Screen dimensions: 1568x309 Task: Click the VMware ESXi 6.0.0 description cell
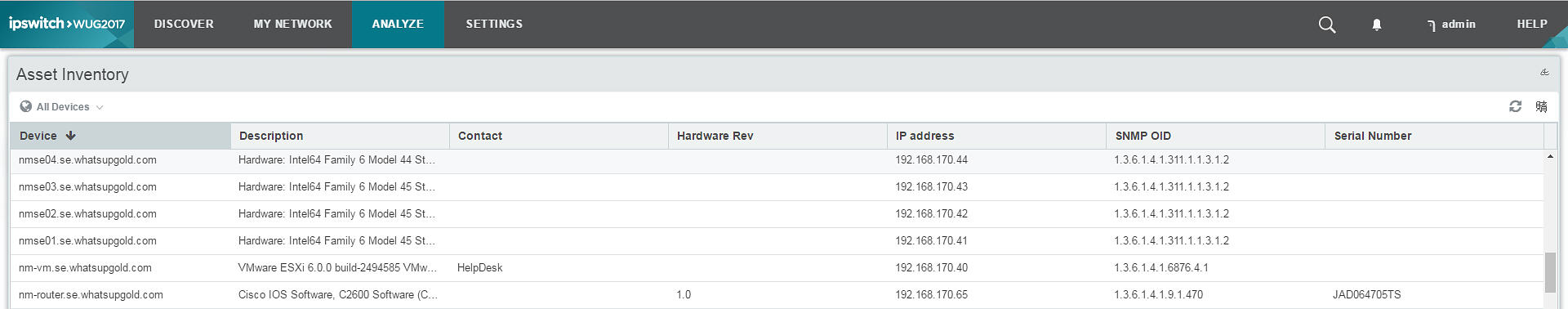338,268
